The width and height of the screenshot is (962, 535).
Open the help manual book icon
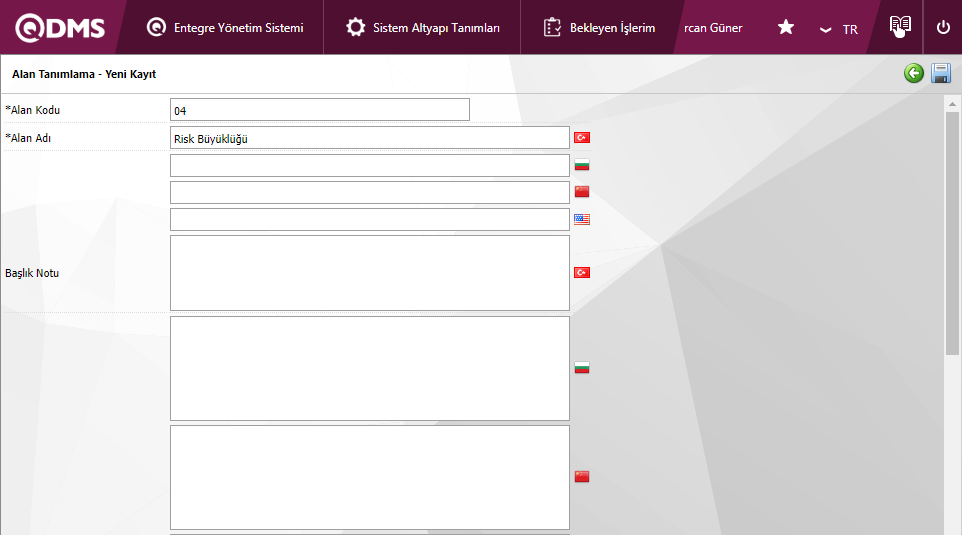(900, 27)
